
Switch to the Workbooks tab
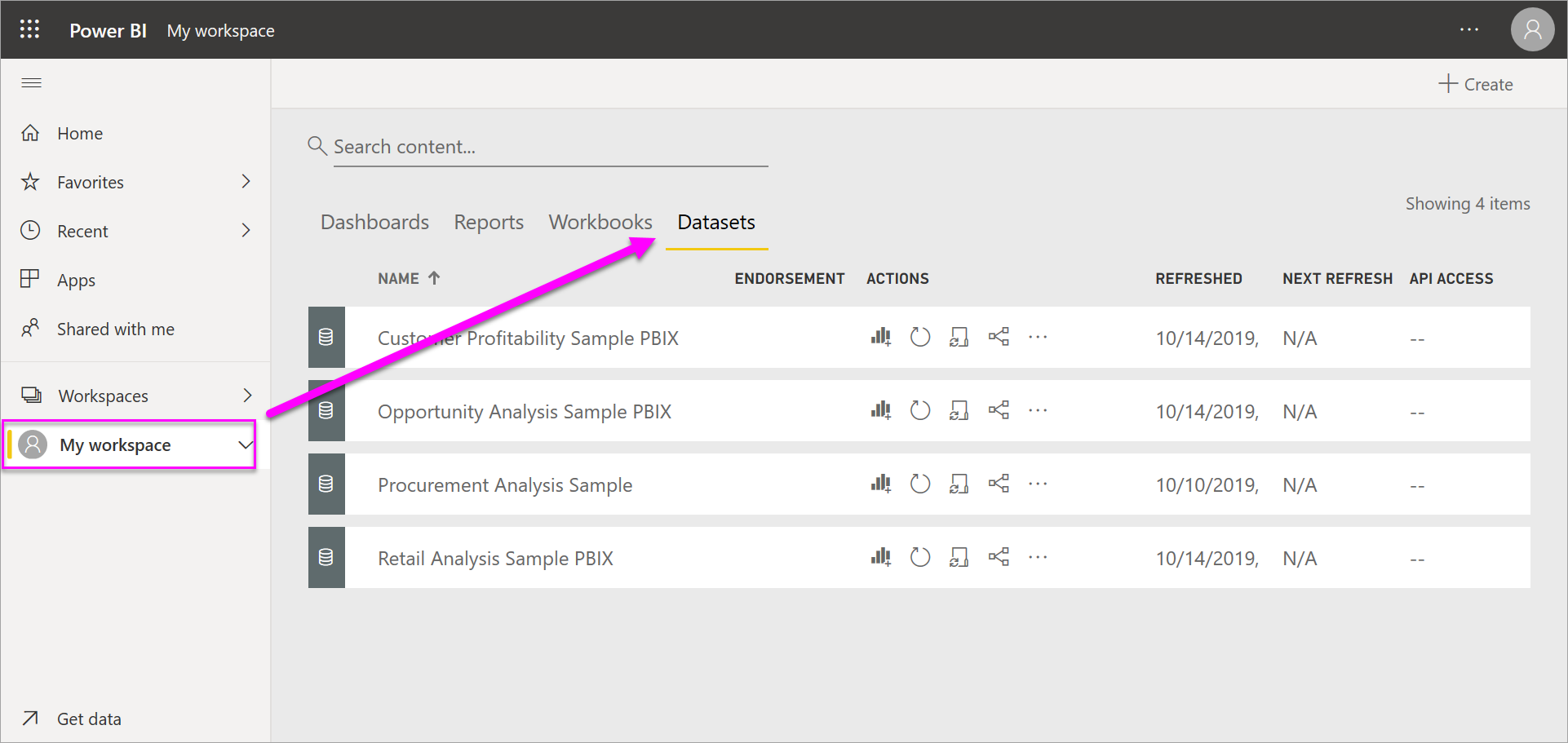[x=600, y=222]
